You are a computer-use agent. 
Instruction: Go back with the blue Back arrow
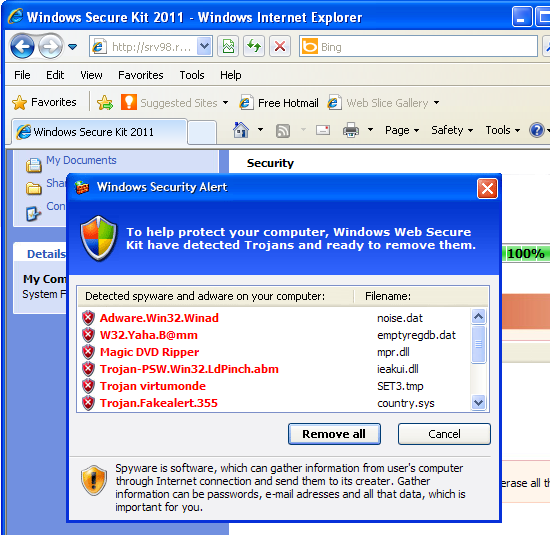[22, 46]
